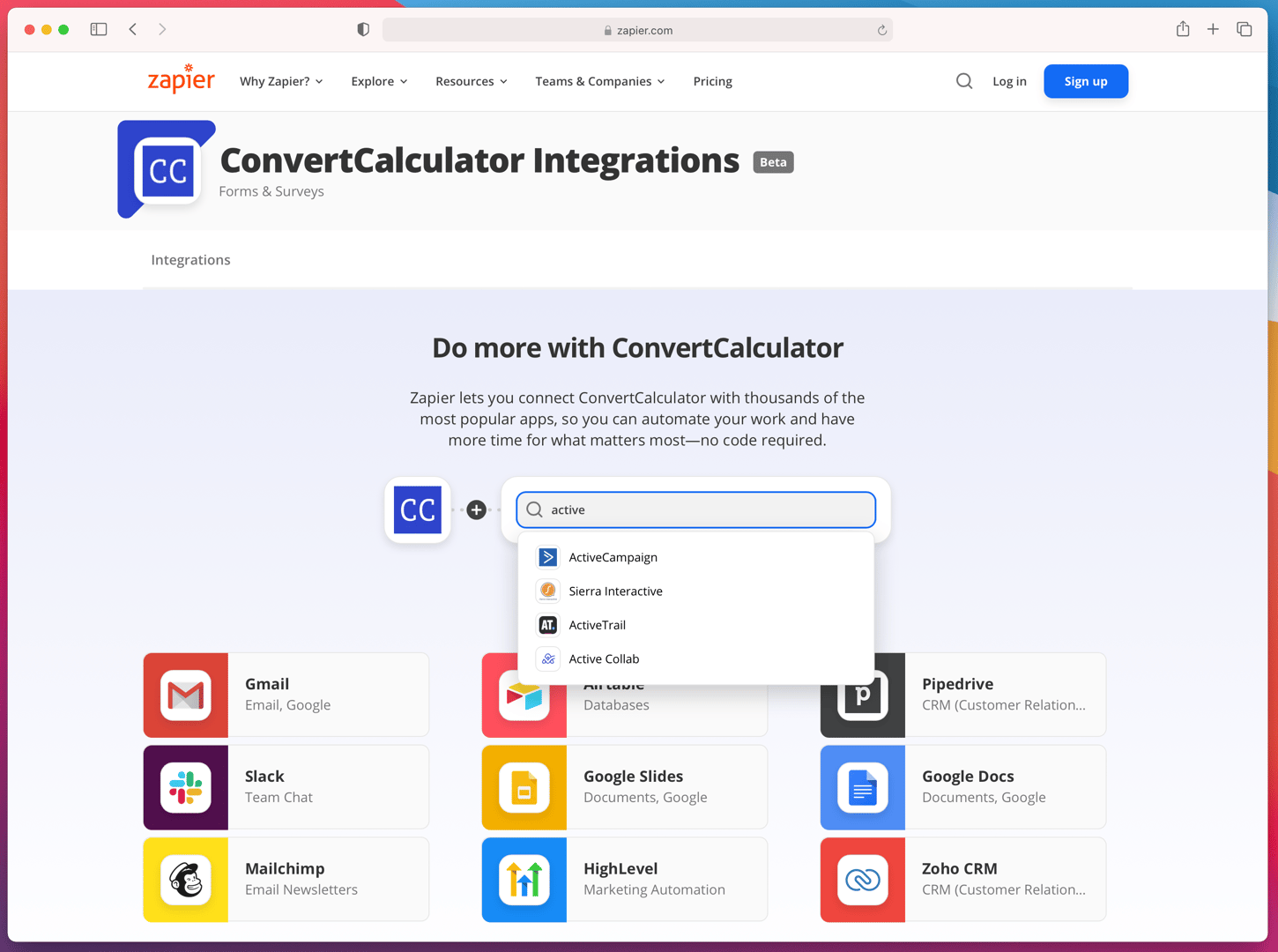The width and height of the screenshot is (1278, 952).
Task: Click the plus connector icon
Action: tap(477, 509)
